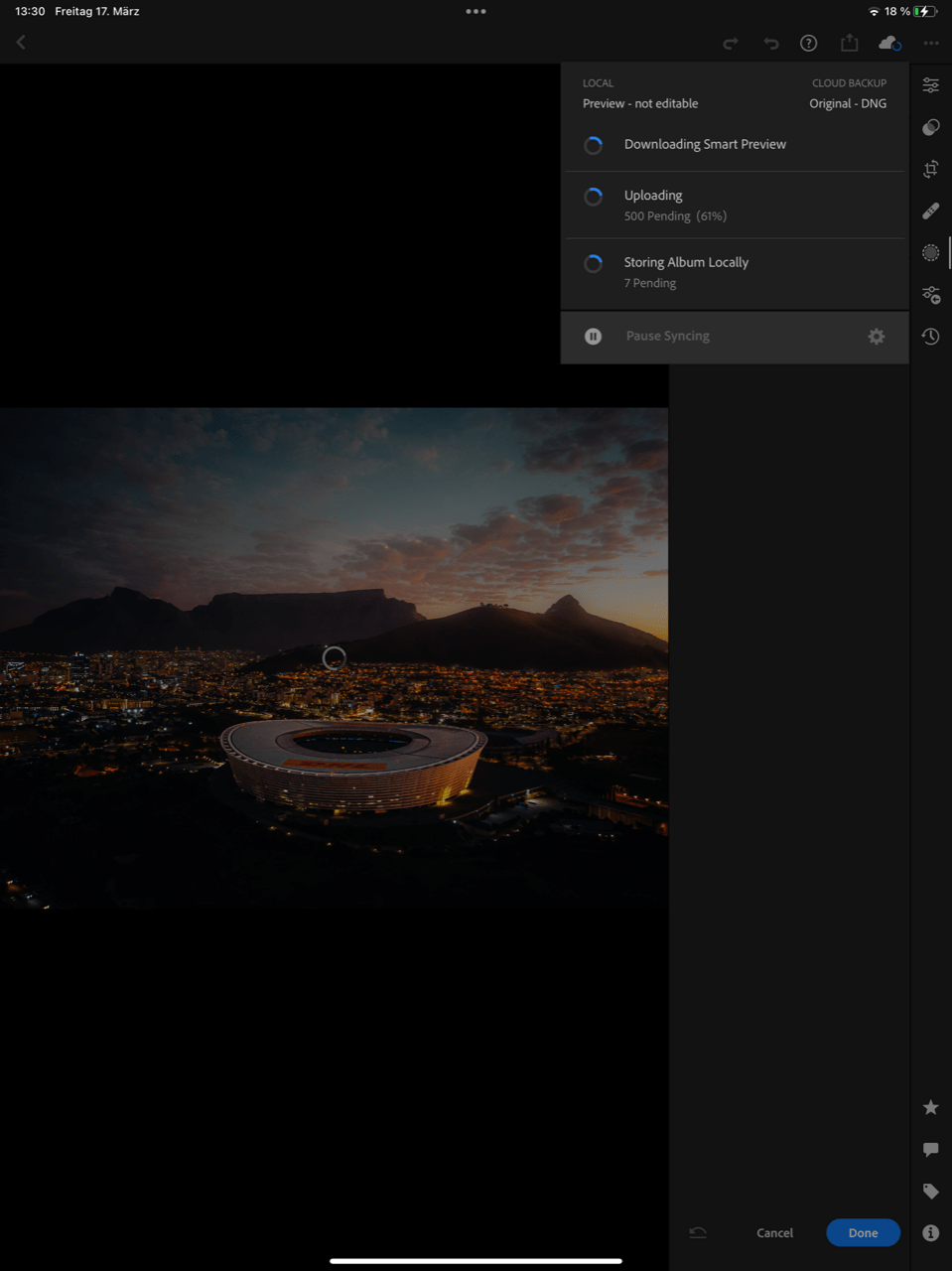Open the sync settings gear menu
This screenshot has height=1271, width=952.
[876, 336]
